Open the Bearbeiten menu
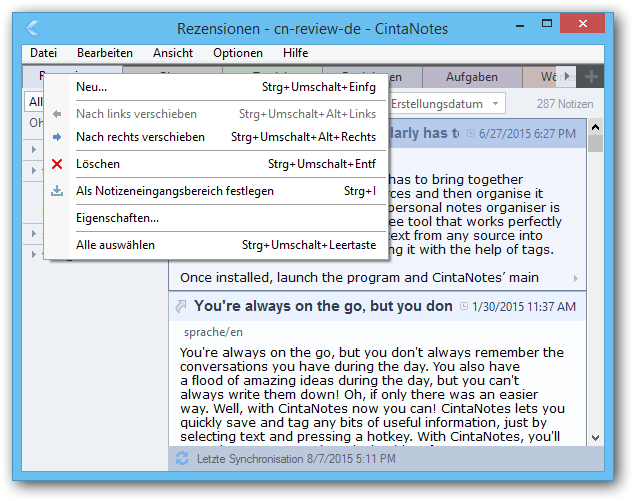634x501 pixels. click(105, 53)
